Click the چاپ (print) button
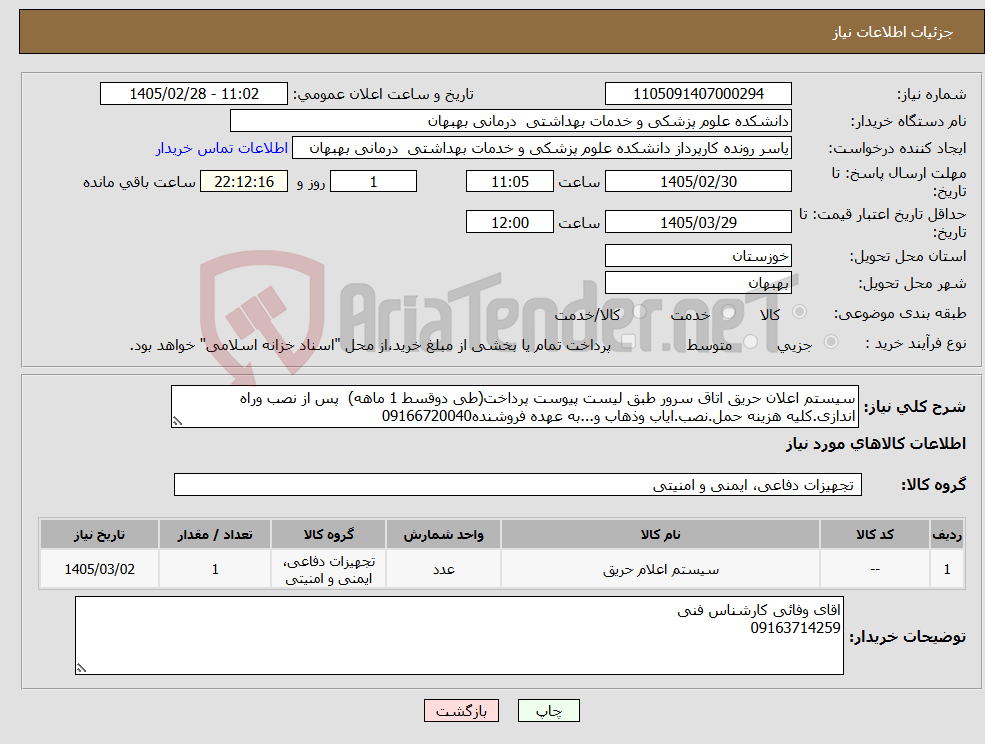Viewport: 985px width, 744px height. [548, 711]
